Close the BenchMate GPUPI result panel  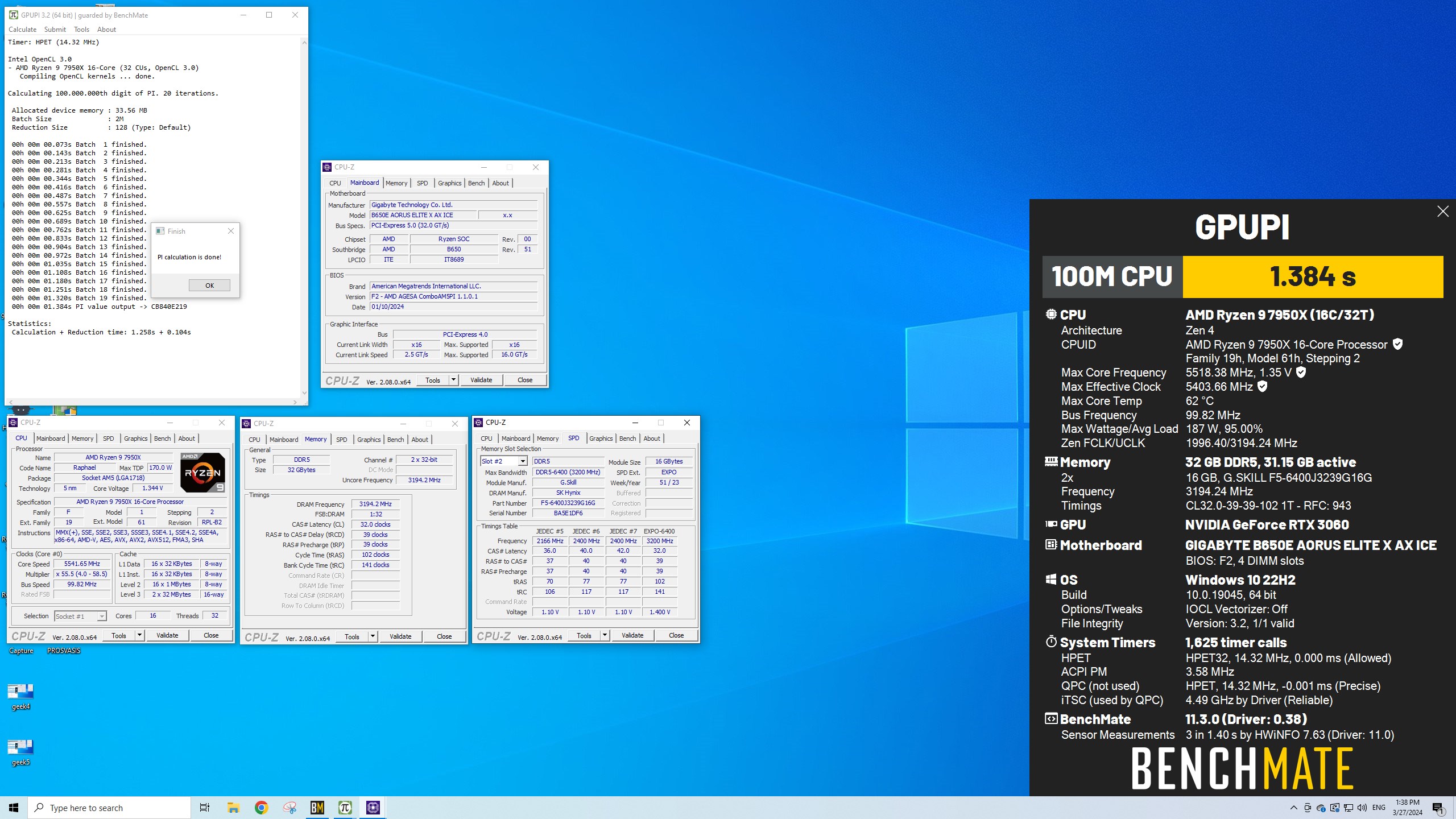point(1443,212)
